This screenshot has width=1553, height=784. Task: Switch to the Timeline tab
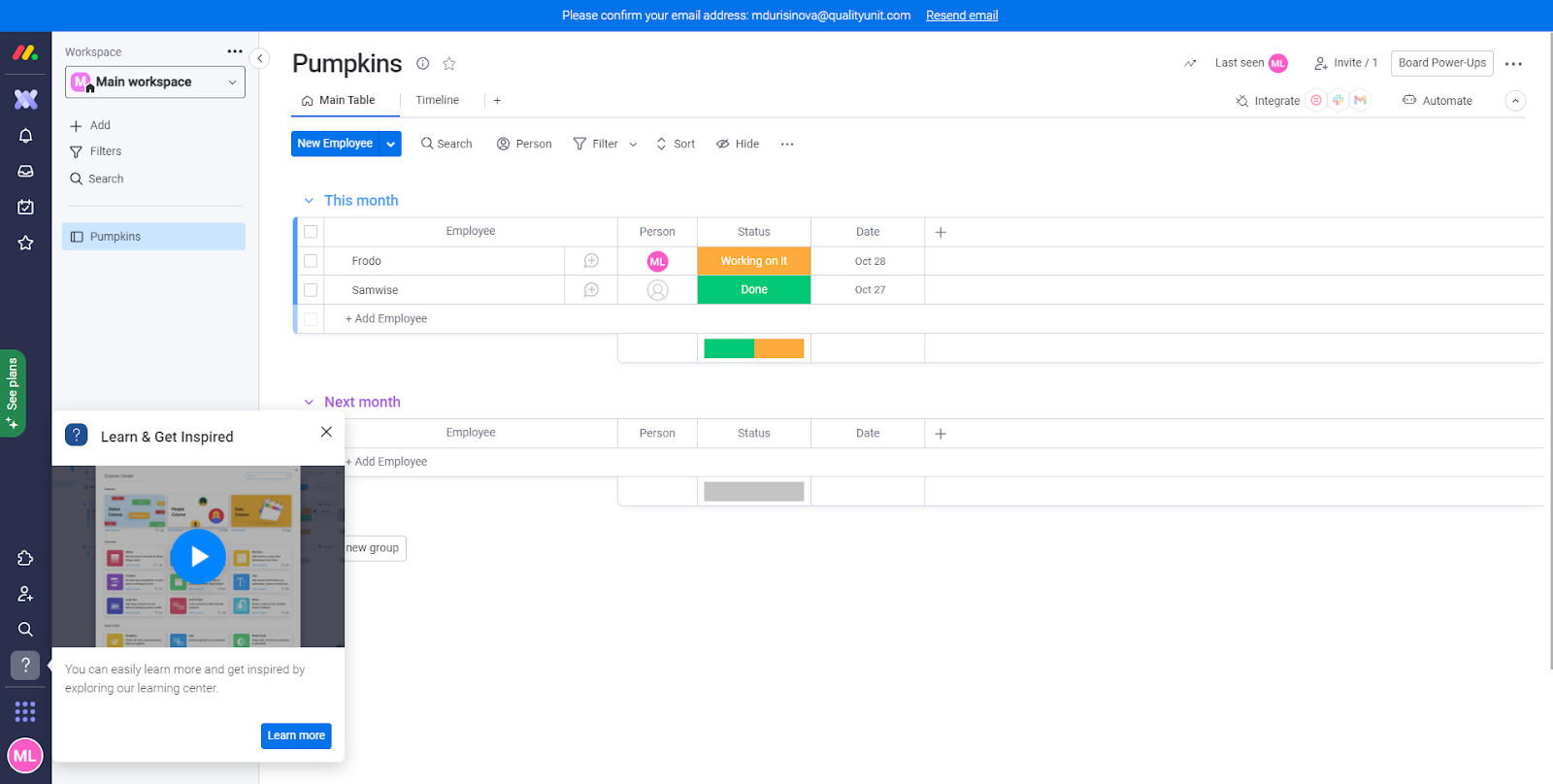coord(437,100)
